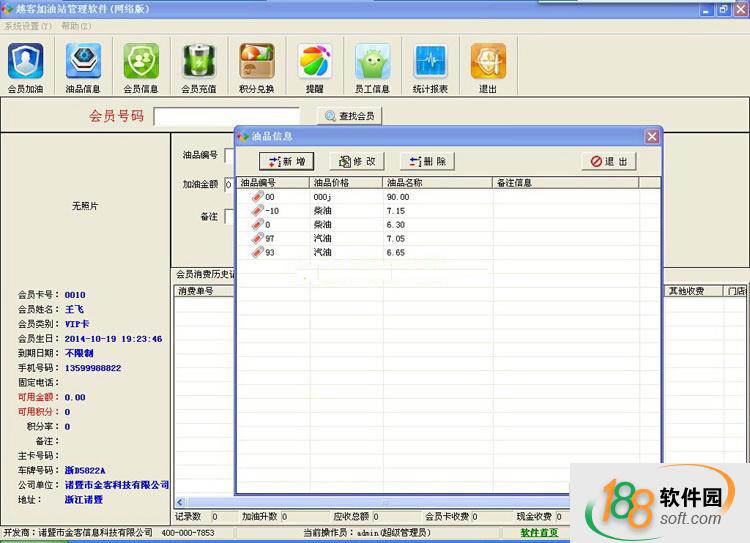Click the member type VIP卡
Viewport: 750px width, 543px height.
pyautogui.click(x=77, y=324)
